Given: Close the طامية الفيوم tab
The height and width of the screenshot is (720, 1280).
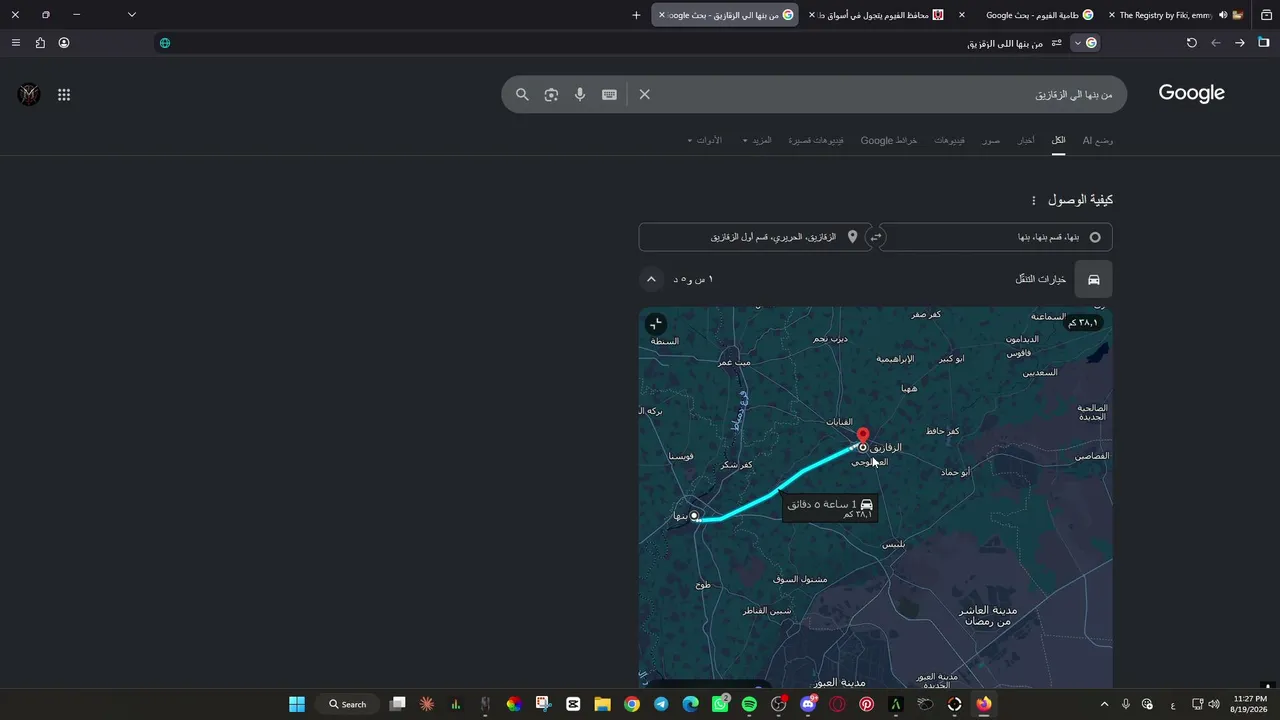Looking at the screenshot, I should coord(962,15).
